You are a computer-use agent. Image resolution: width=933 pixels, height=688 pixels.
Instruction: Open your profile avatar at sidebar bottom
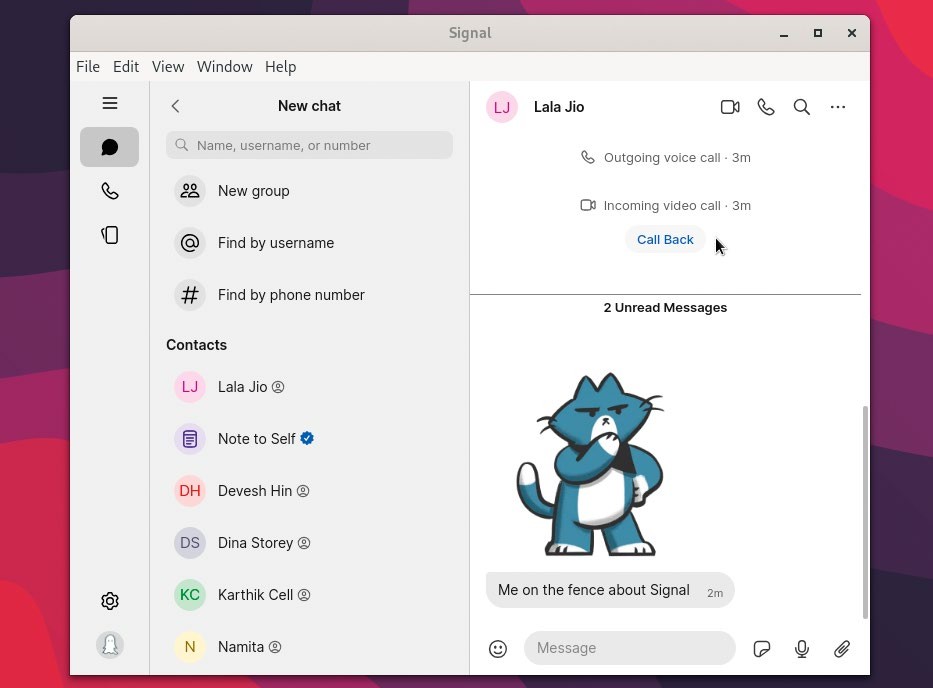click(109, 645)
